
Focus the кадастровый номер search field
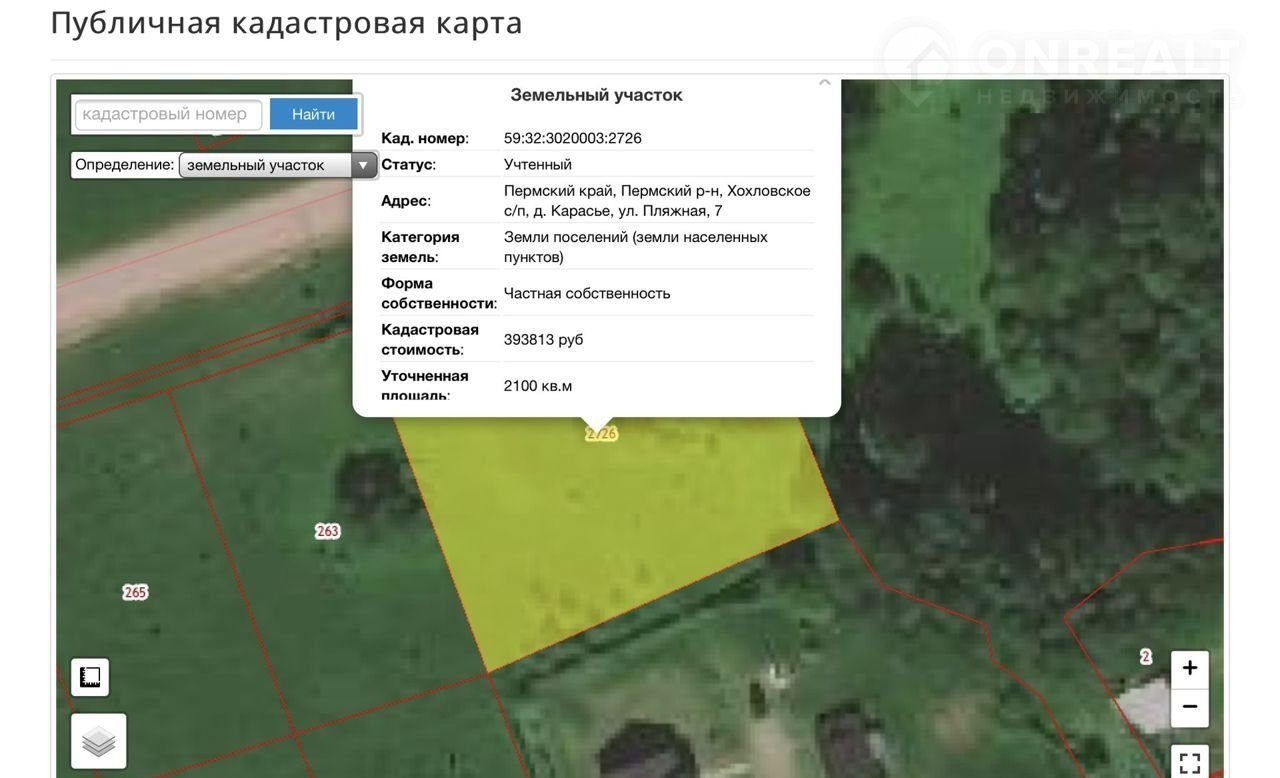[x=168, y=114]
